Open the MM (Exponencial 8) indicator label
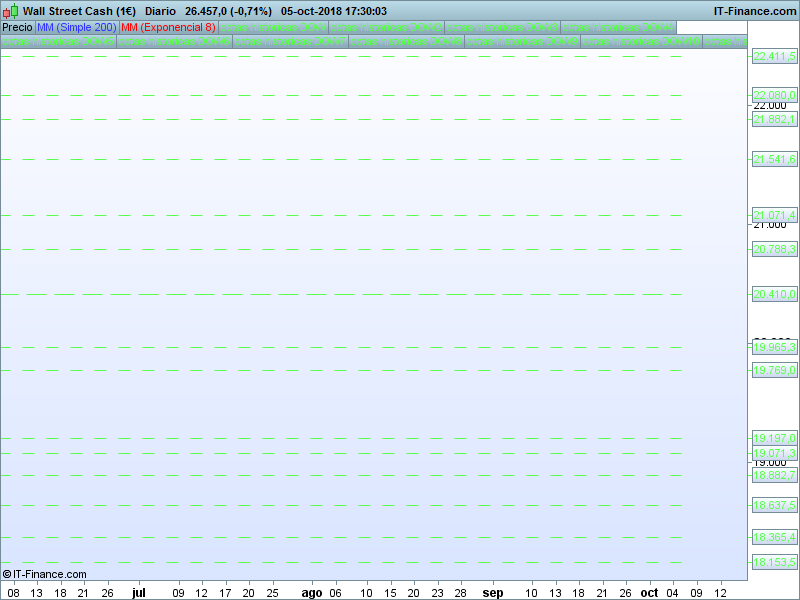The width and height of the screenshot is (800, 600). [x=167, y=28]
